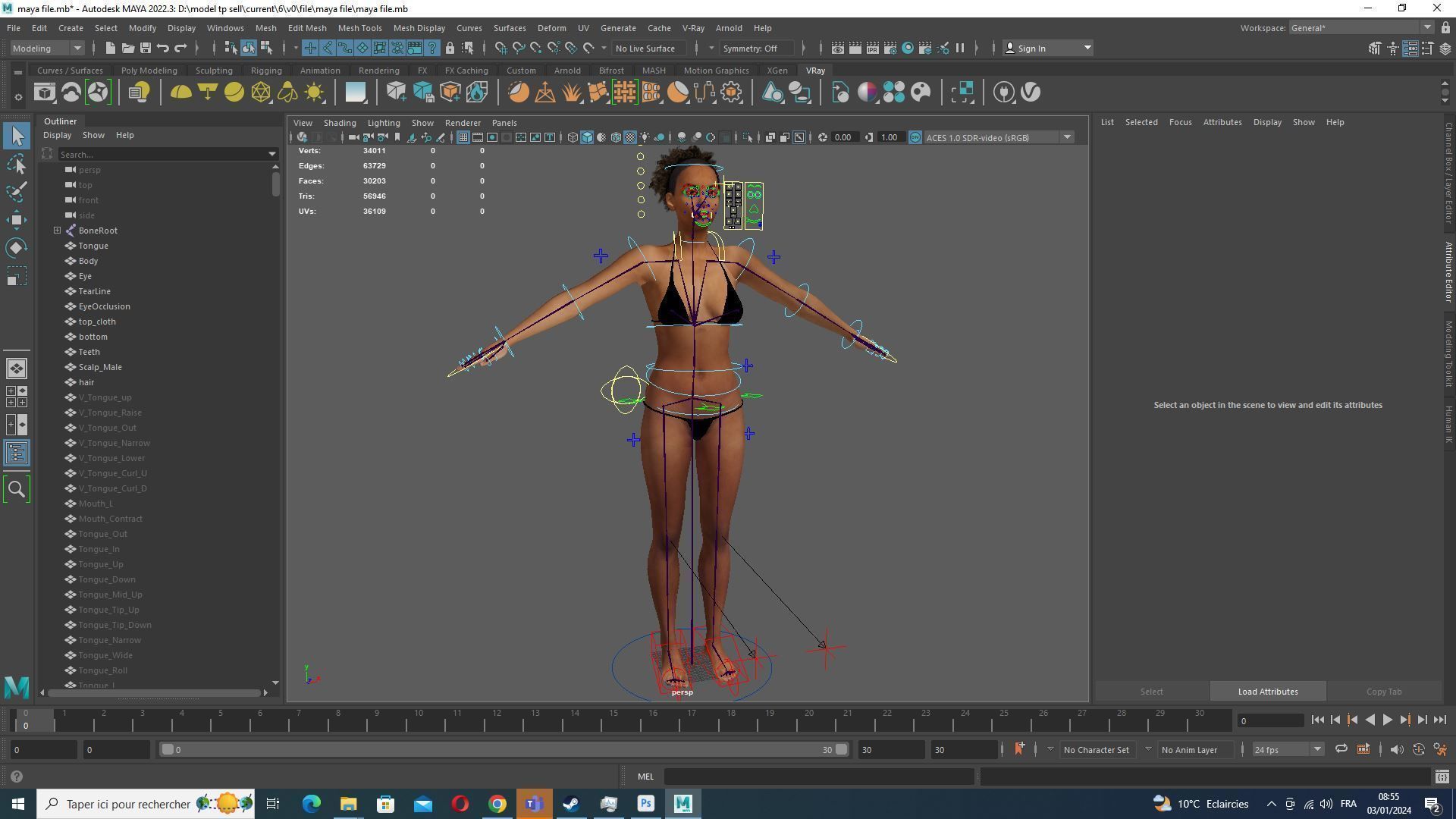Image resolution: width=1456 pixels, height=819 pixels.
Task: Click the MEL command line input
Action: tap(819, 777)
